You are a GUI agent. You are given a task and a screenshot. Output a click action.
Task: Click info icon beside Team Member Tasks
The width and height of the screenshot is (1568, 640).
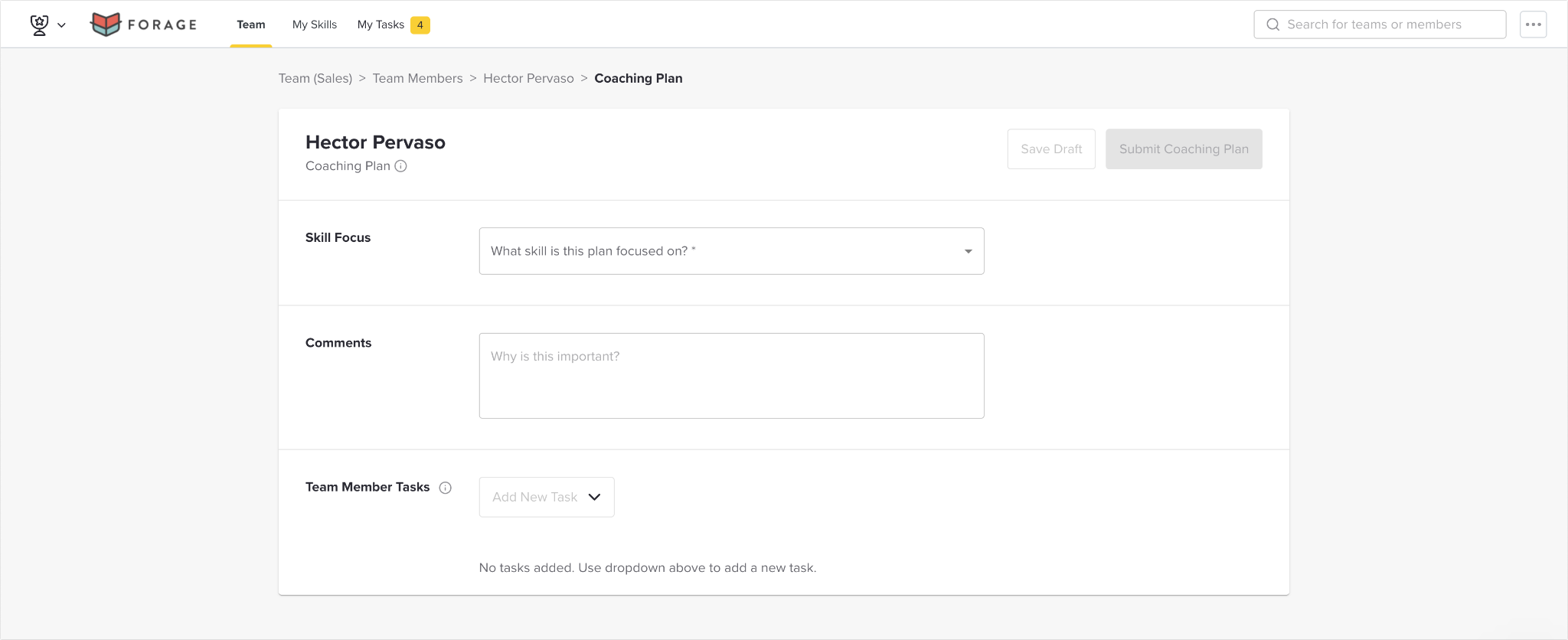point(445,488)
